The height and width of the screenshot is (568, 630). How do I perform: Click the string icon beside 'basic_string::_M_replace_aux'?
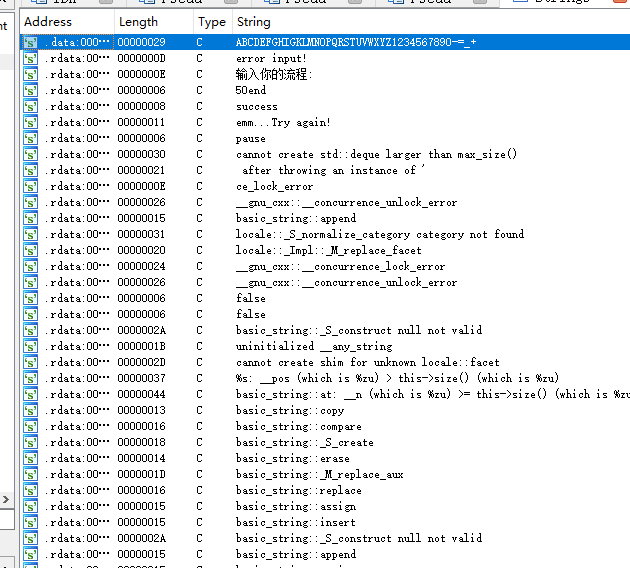coord(31,474)
